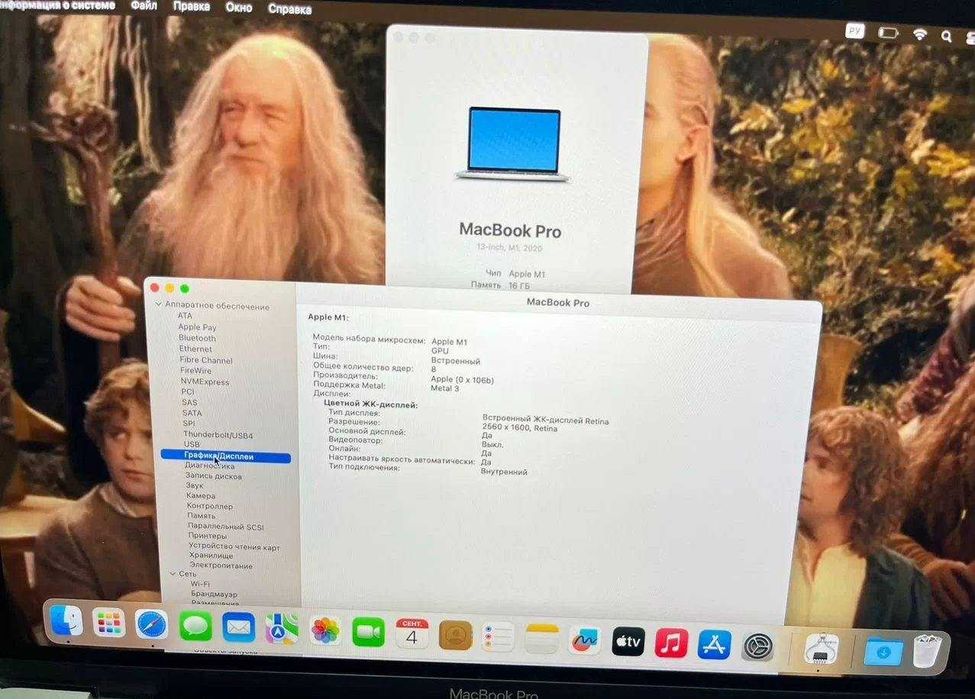Open the Файл menu

144,6
